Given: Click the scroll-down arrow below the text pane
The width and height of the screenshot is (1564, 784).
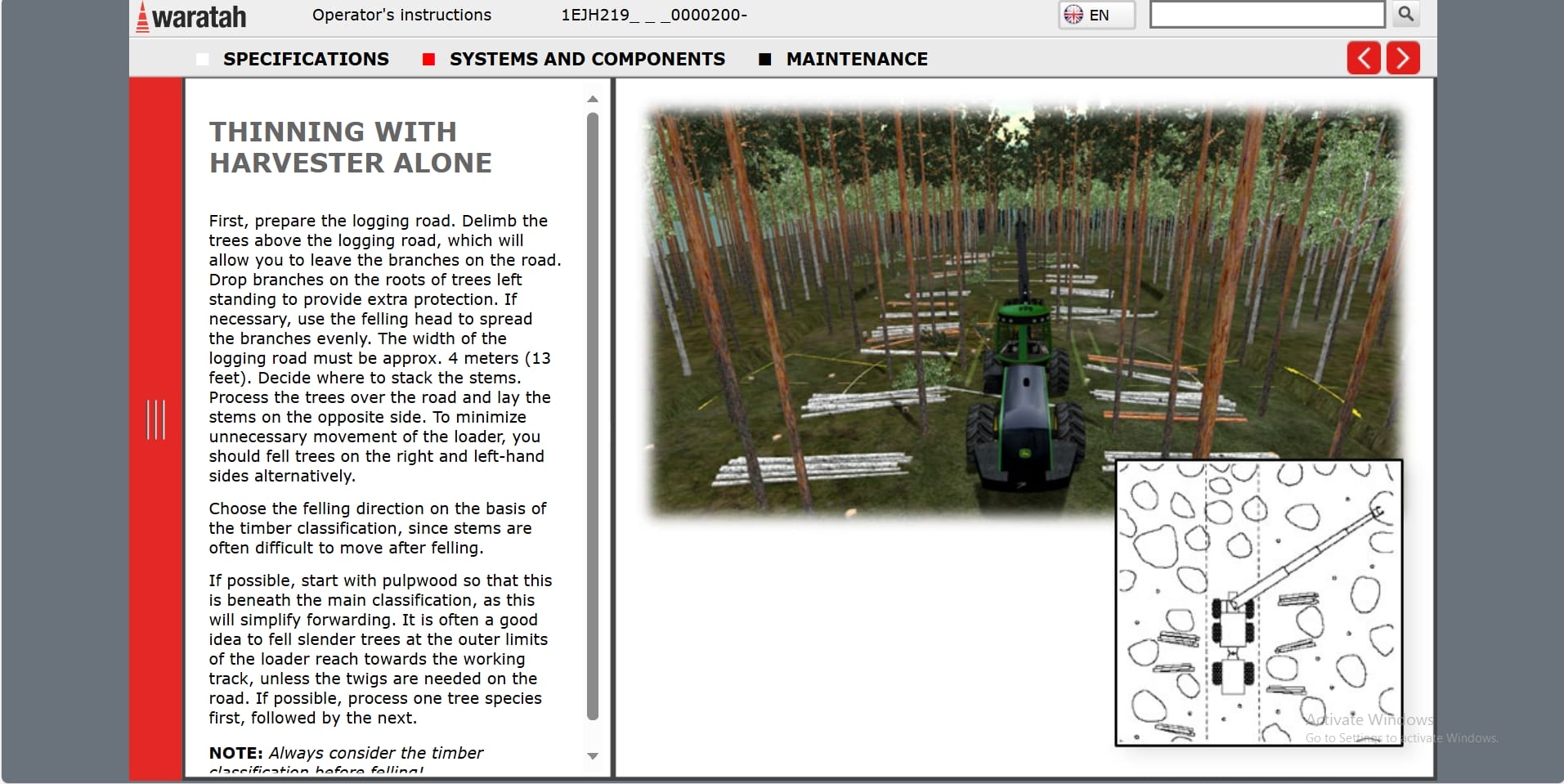Looking at the screenshot, I should tap(593, 755).
